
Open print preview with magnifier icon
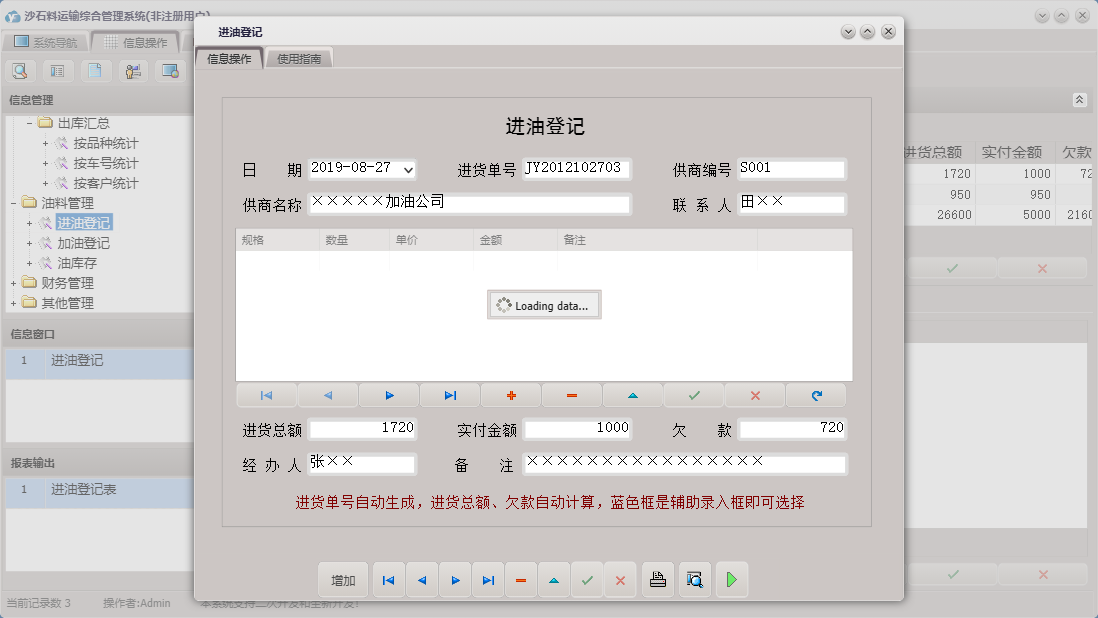click(x=694, y=580)
